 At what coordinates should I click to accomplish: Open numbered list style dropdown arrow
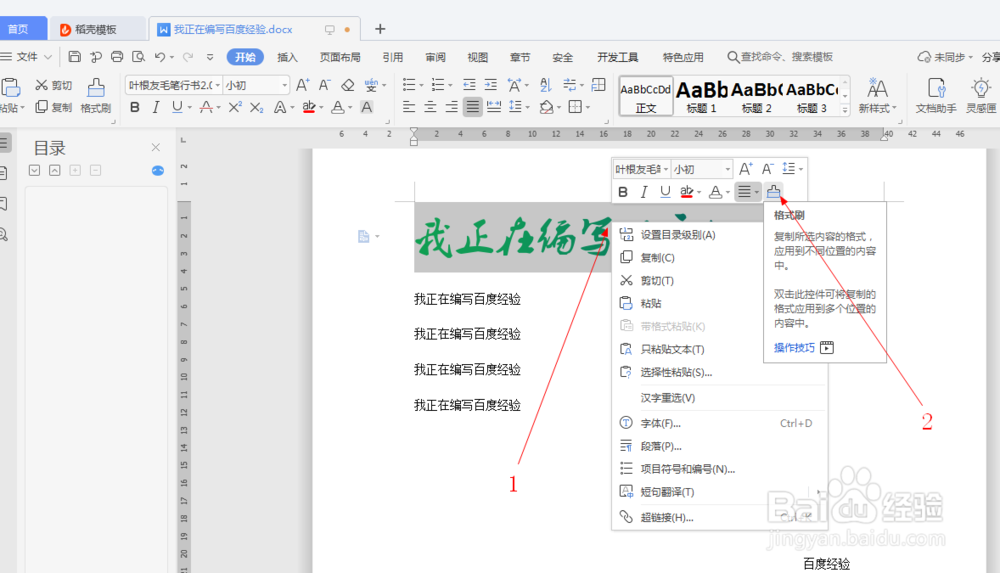(450, 86)
